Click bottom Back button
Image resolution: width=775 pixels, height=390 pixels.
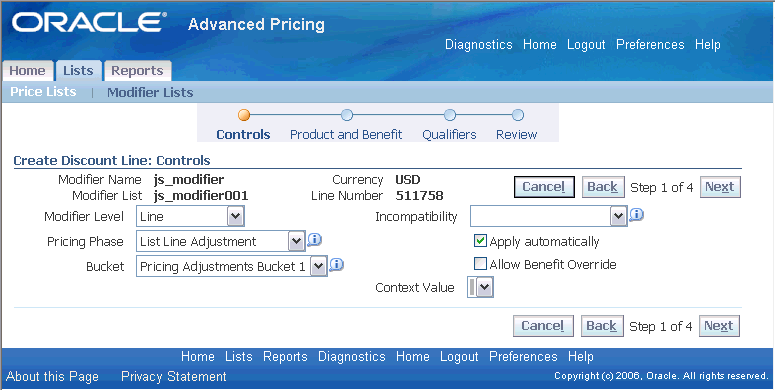tap(602, 326)
